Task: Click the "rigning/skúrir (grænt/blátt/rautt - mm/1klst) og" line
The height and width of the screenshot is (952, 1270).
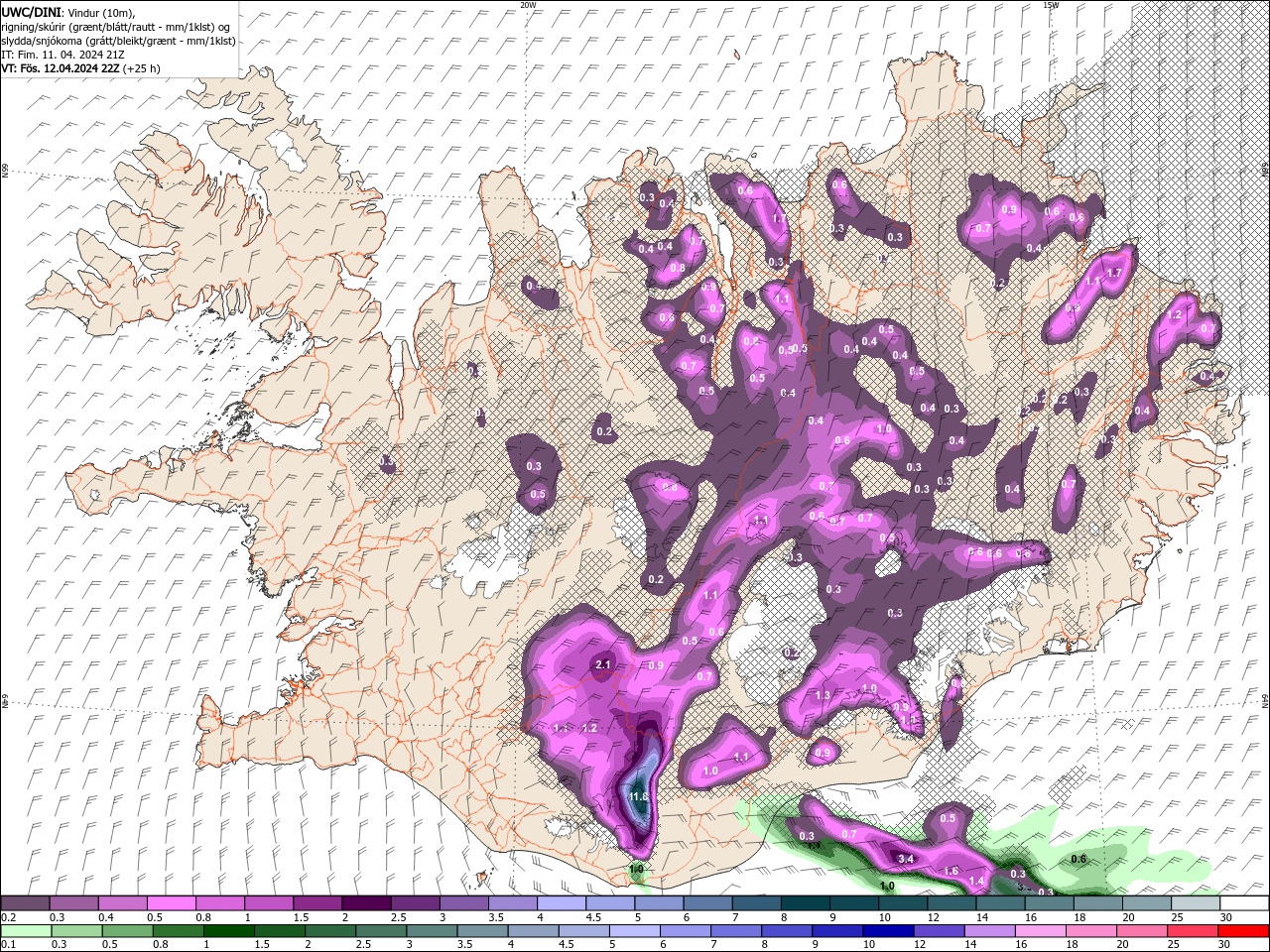Action: pyautogui.click(x=115, y=26)
